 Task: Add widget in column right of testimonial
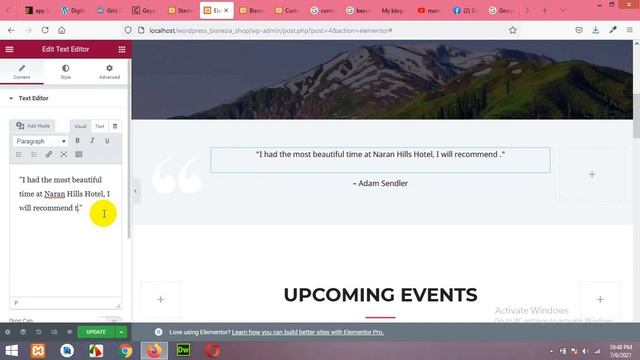pos(592,174)
